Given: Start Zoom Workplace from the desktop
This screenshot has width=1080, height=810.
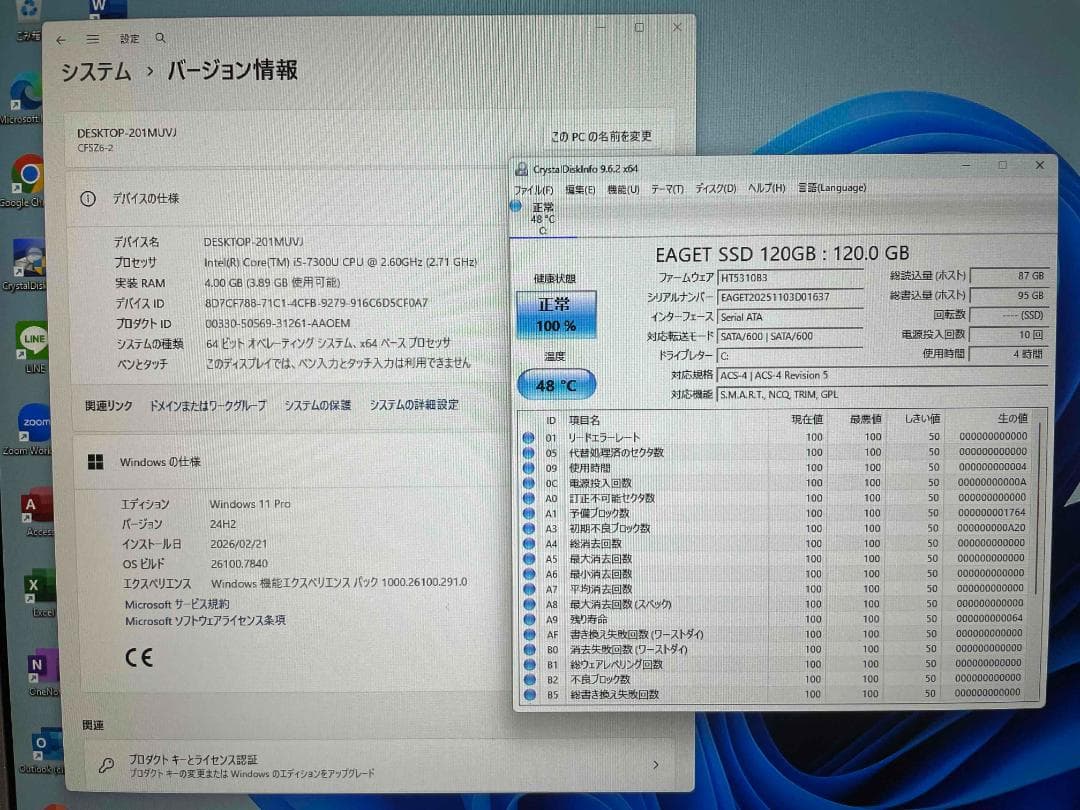Looking at the screenshot, I should tap(33, 420).
